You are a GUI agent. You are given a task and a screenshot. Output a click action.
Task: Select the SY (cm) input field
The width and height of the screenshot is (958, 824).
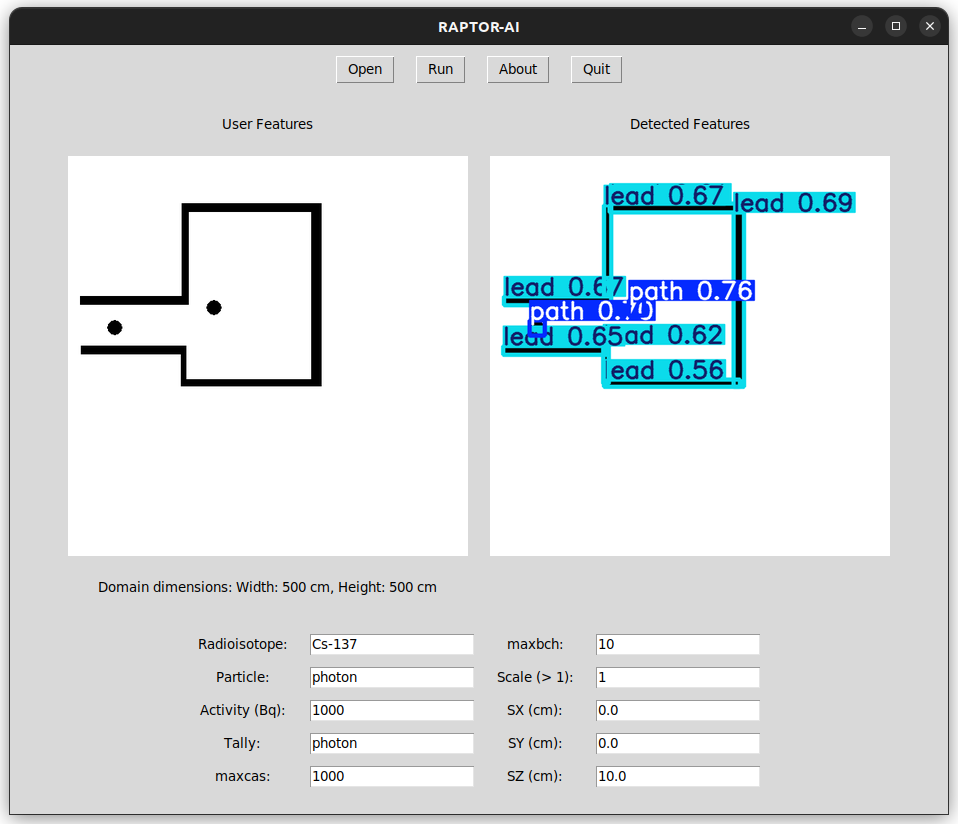(x=677, y=744)
